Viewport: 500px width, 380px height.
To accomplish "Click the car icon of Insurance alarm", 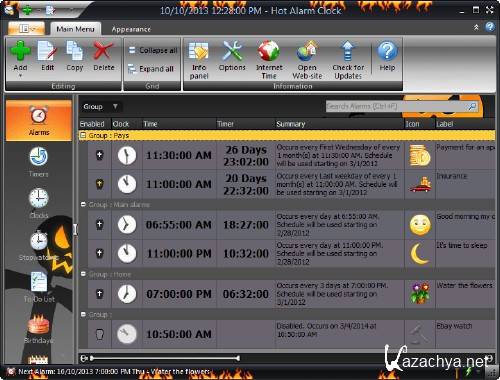I will click(x=420, y=185).
